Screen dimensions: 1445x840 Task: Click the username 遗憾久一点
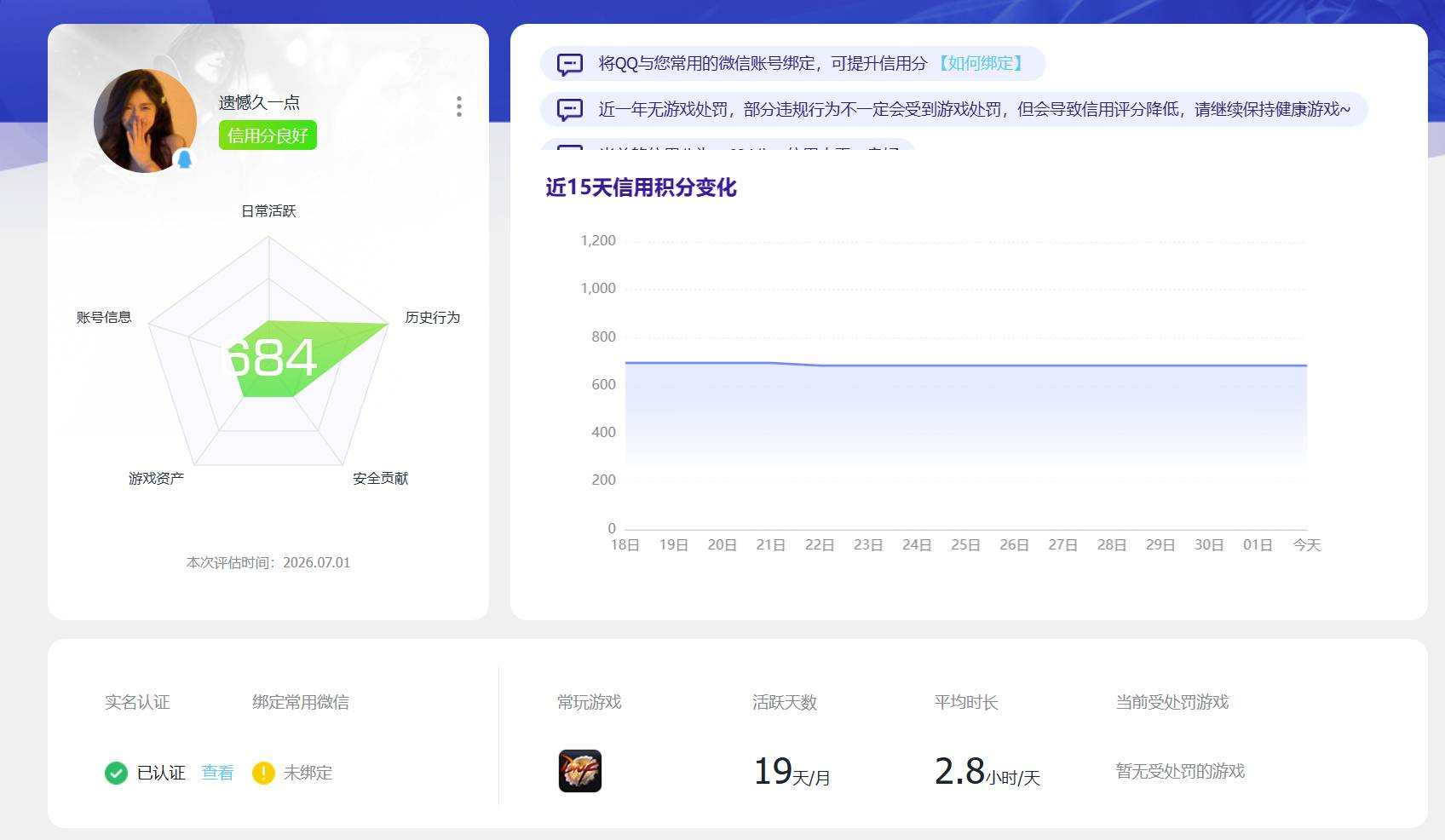[x=259, y=102]
